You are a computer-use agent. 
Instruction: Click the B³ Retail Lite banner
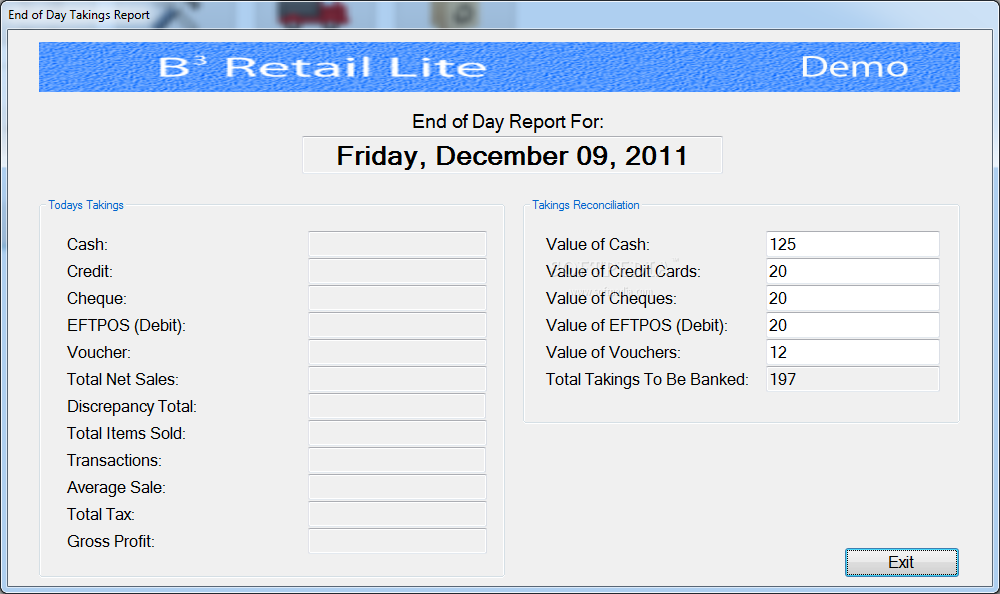click(499, 67)
